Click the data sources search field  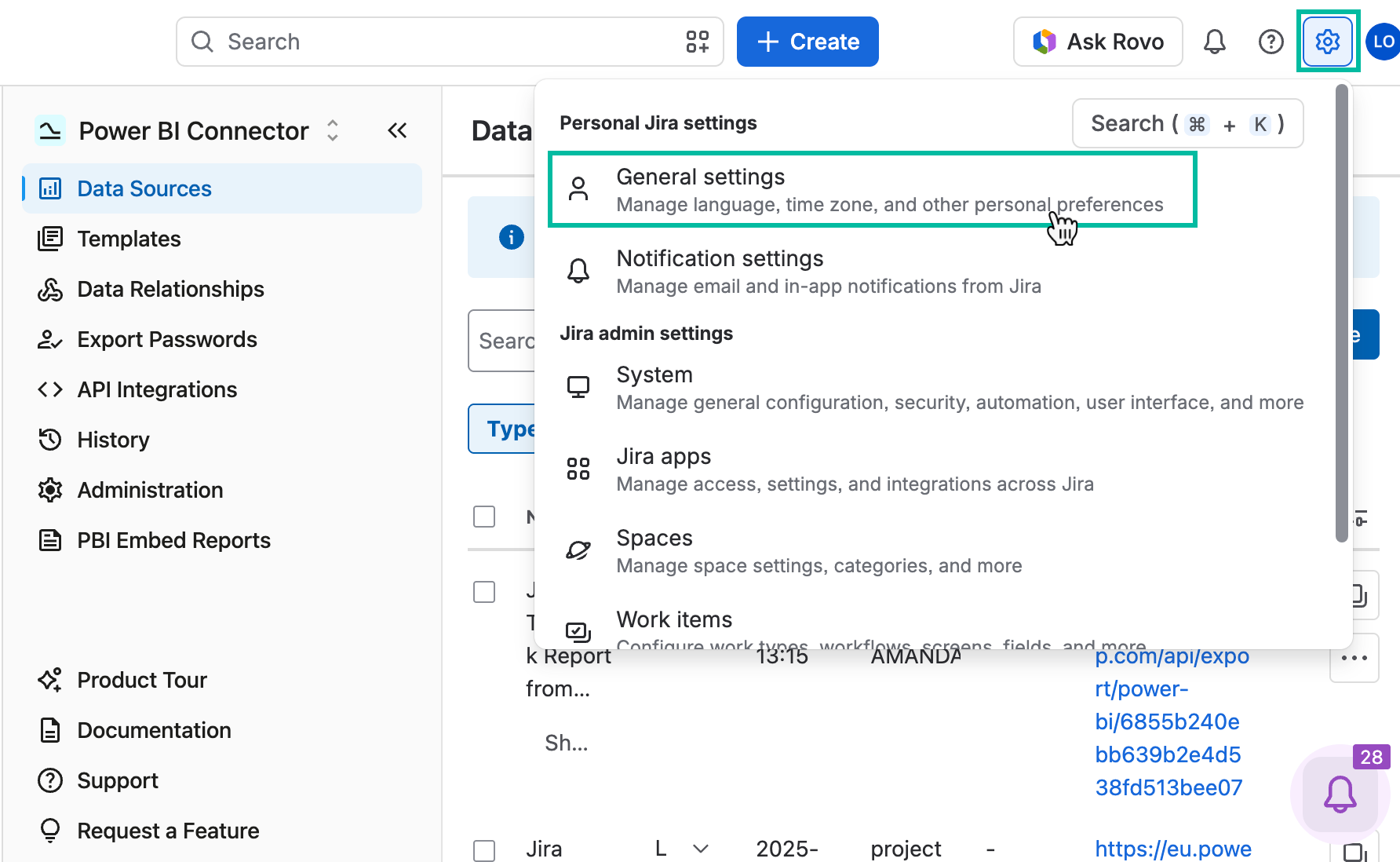(x=502, y=341)
